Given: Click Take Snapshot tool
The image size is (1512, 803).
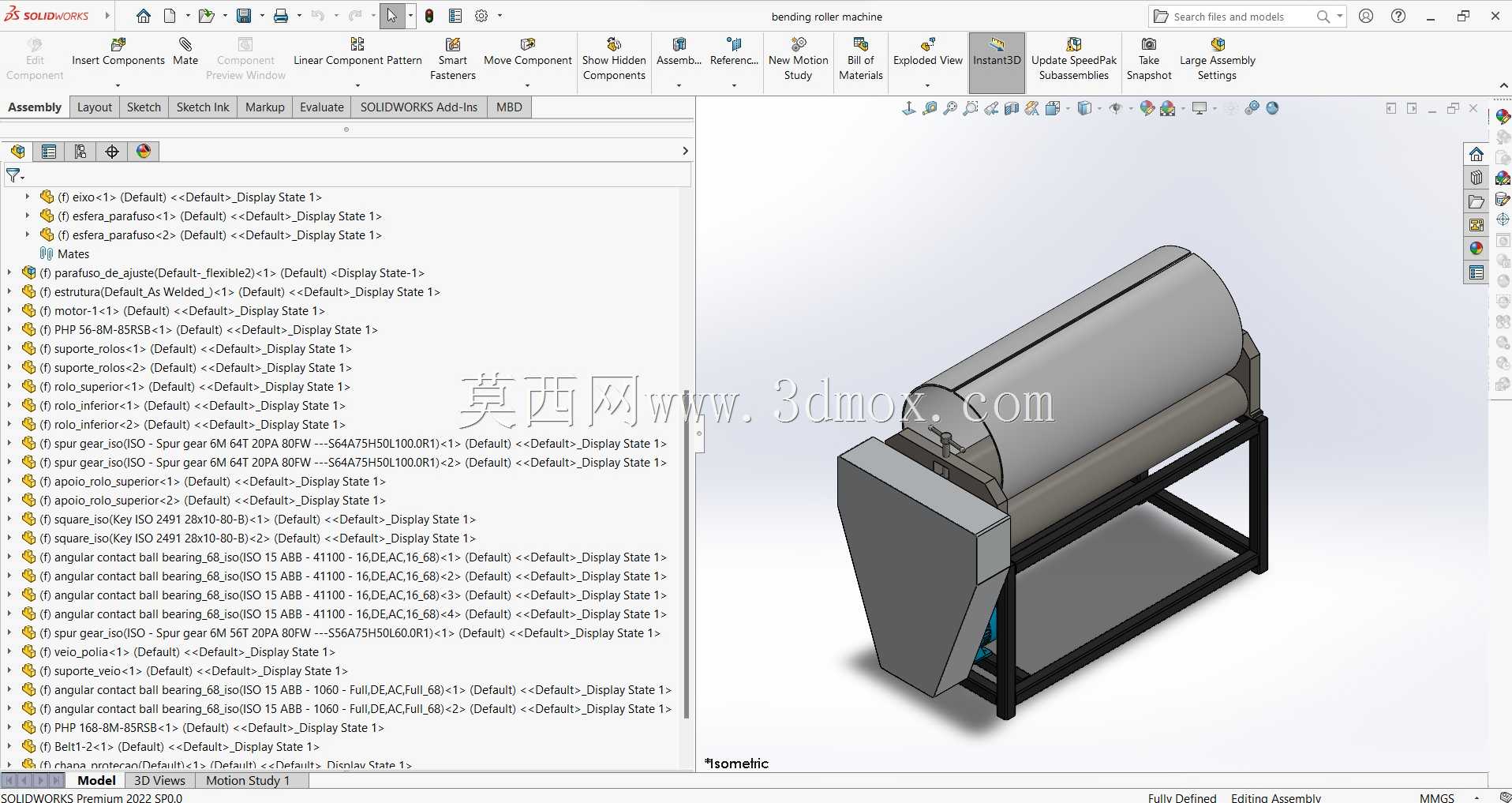Looking at the screenshot, I should tap(1149, 59).
